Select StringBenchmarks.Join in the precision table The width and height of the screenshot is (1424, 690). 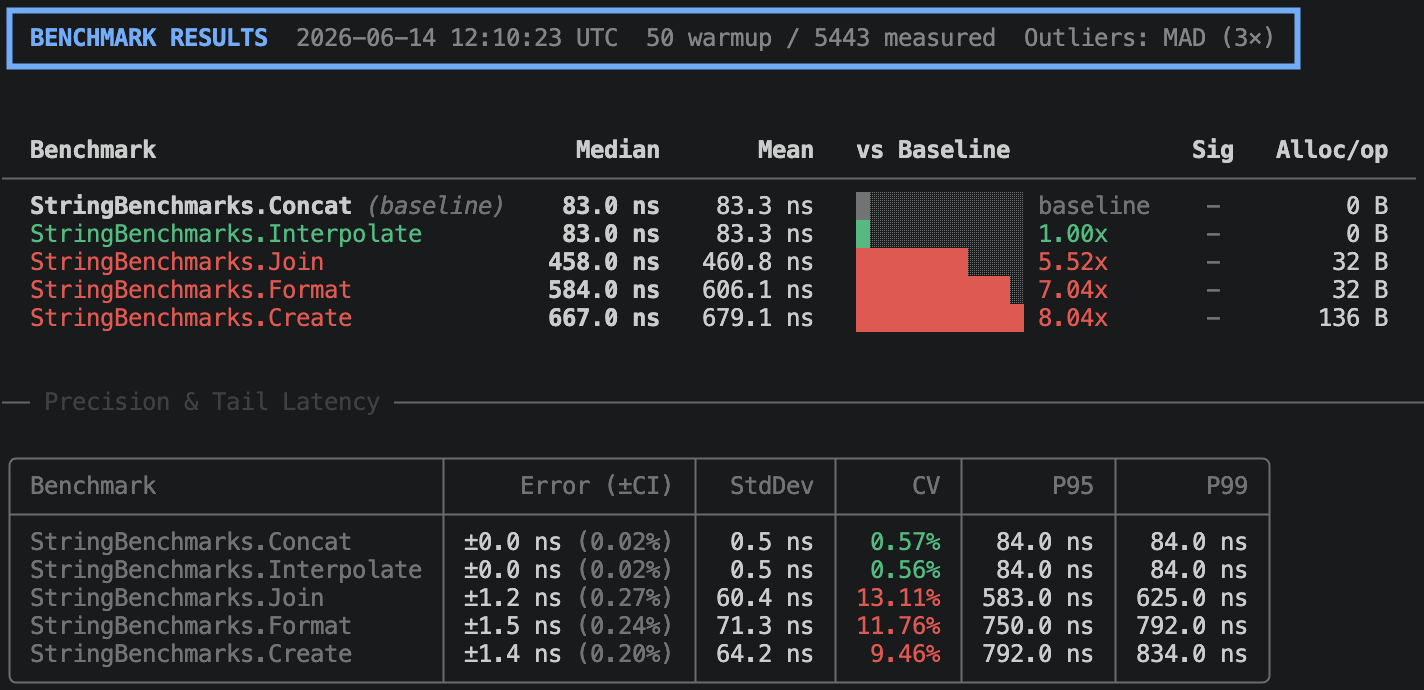[177, 598]
